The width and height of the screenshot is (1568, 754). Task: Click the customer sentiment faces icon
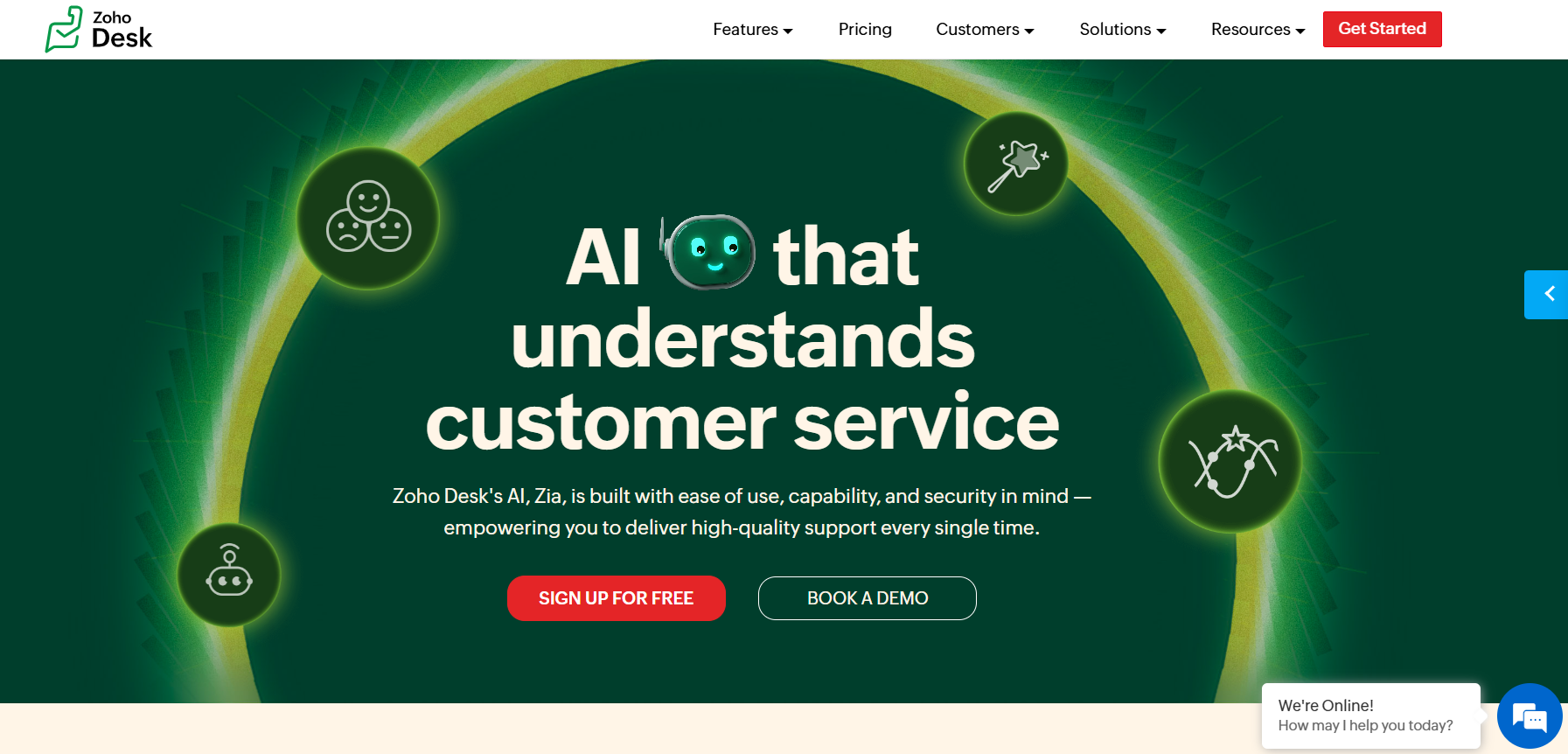368,218
